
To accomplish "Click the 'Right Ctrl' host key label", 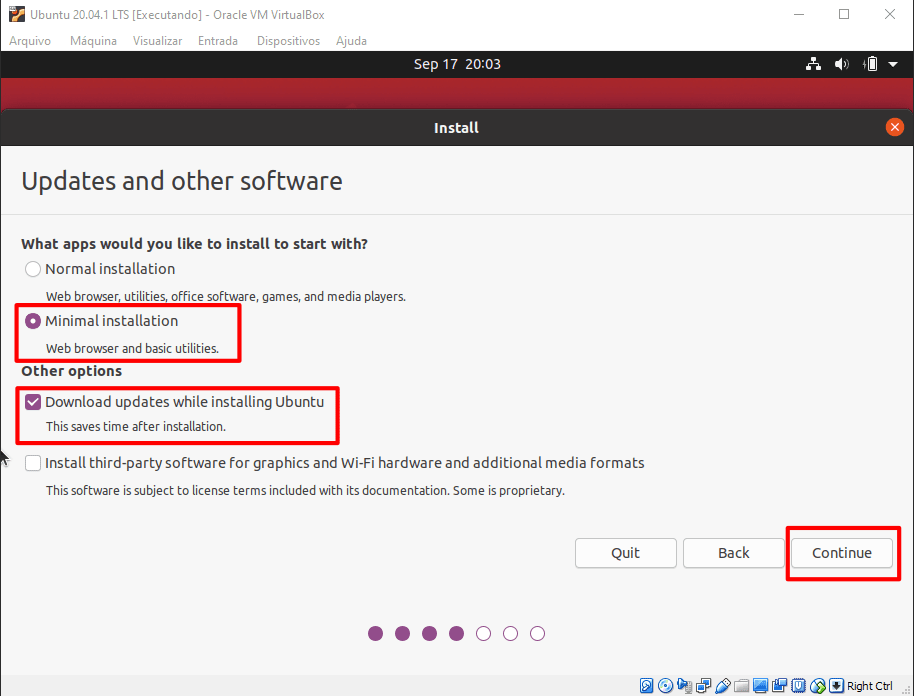I will [x=869, y=686].
